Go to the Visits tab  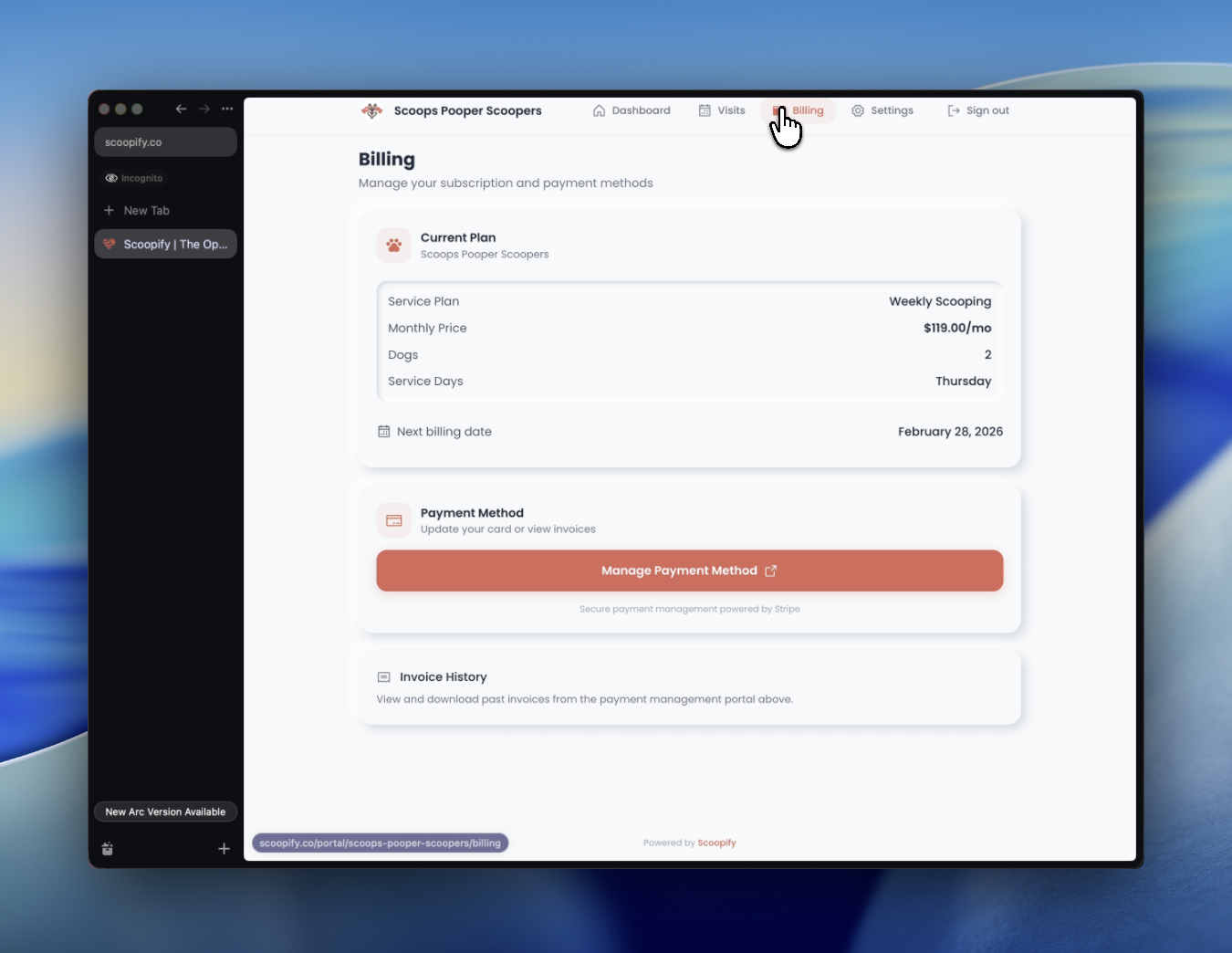coord(722,110)
